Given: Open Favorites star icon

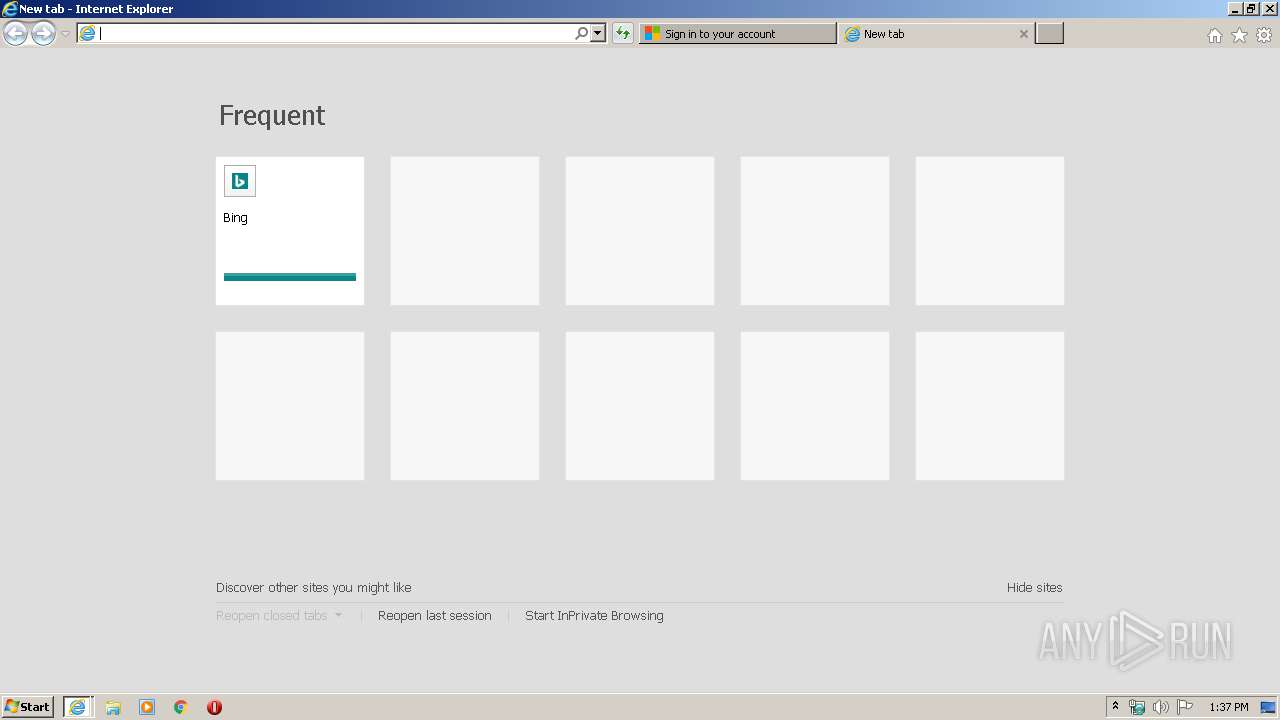Looking at the screenshot, I should click(x=1239, y=35).
